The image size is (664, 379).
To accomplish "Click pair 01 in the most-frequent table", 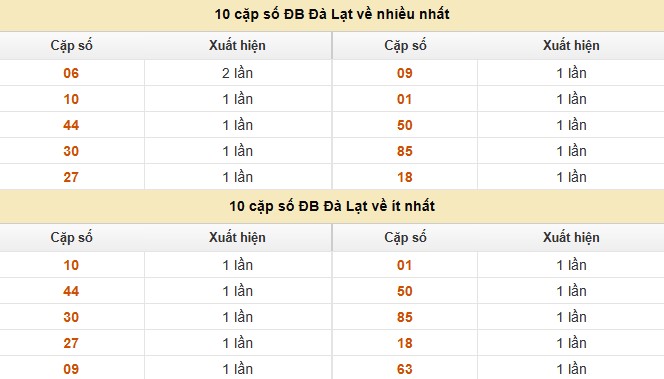I will [x=404, y=100].
